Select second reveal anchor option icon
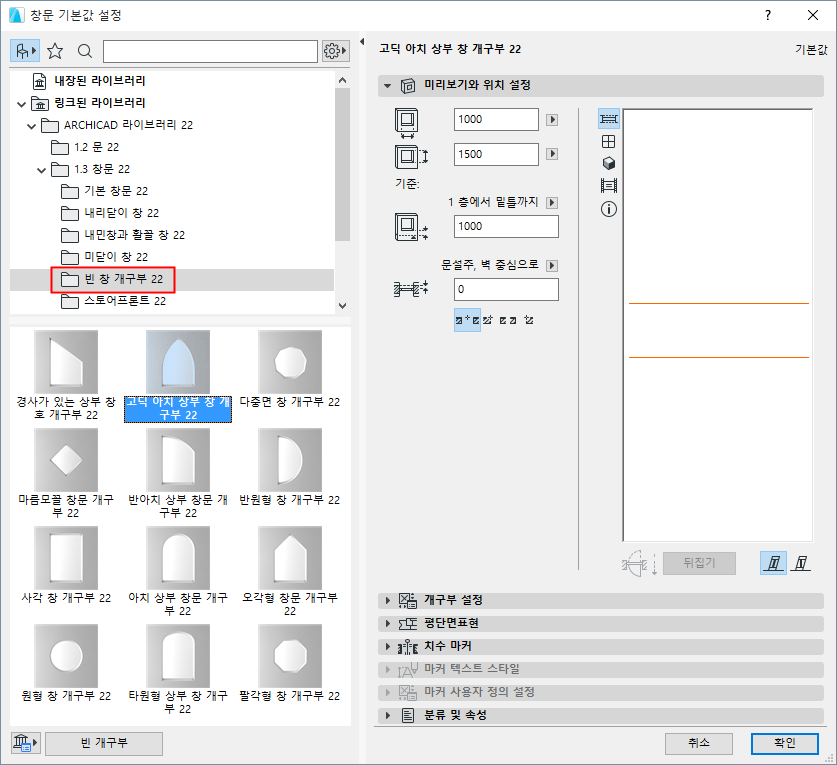This screenshot has height=765, width=837. 487,320
